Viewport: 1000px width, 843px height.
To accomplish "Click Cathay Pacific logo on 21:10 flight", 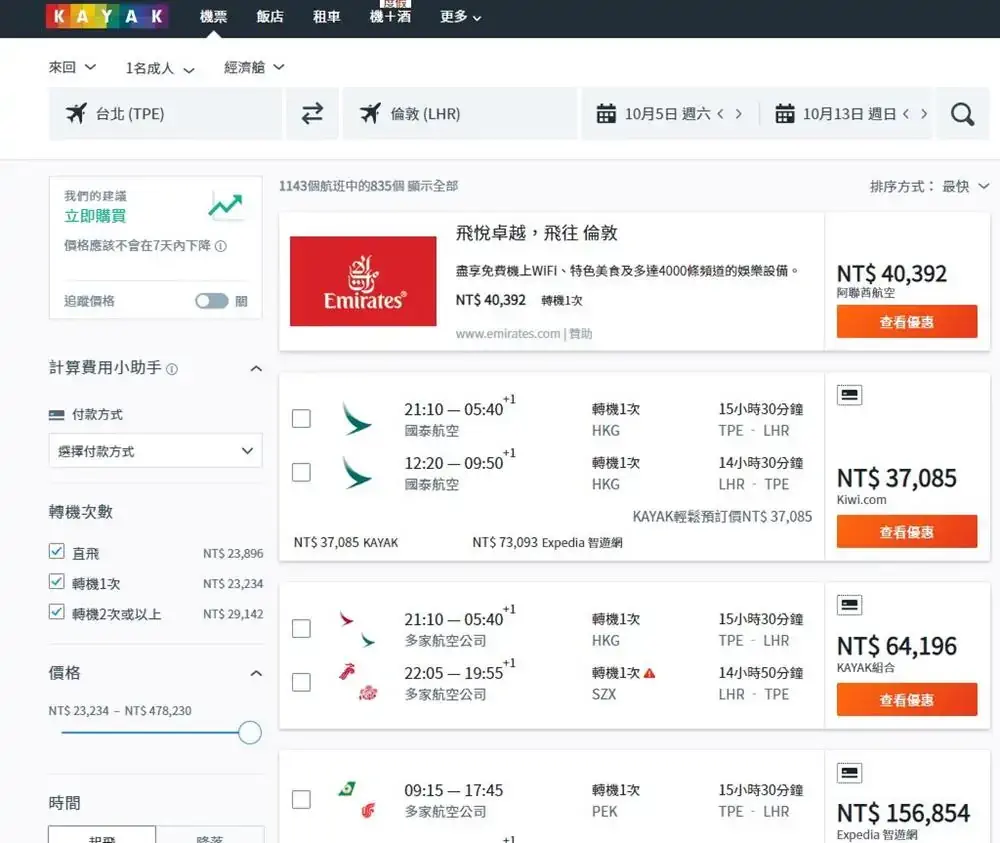I will pos(357,419).
